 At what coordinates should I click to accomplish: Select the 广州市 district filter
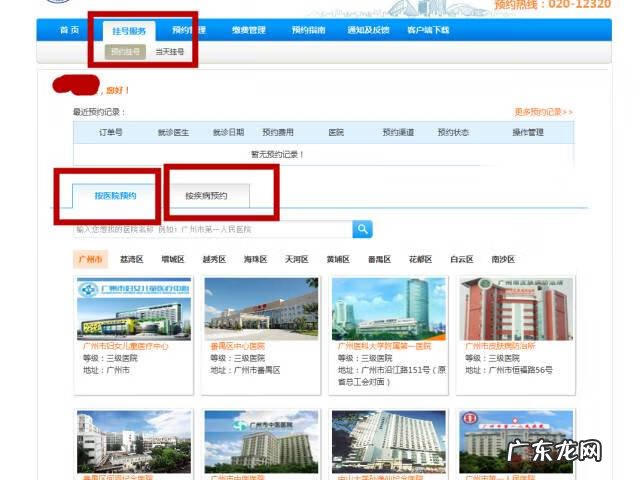(91, 259)
